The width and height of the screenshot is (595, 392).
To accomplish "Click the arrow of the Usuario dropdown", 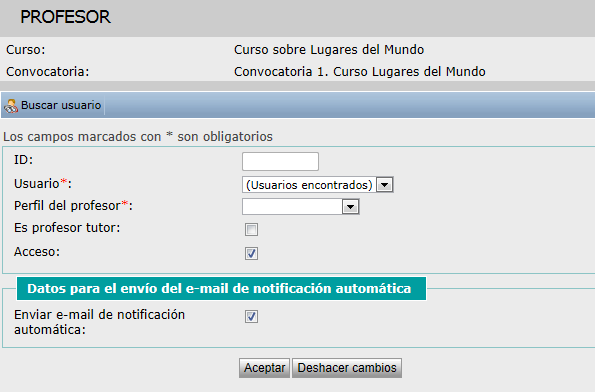I will 384,185.
